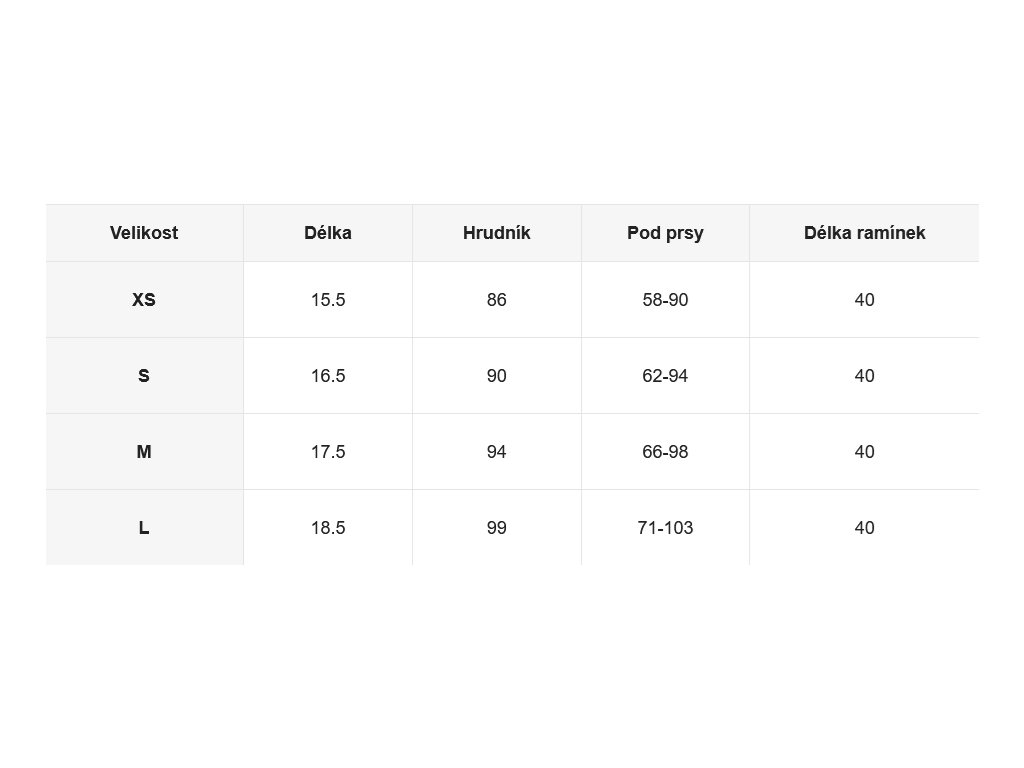This screenshot has width=1024, height=768.
Task: Click the 18.5 length cell
Action: [x=328, y=527]
